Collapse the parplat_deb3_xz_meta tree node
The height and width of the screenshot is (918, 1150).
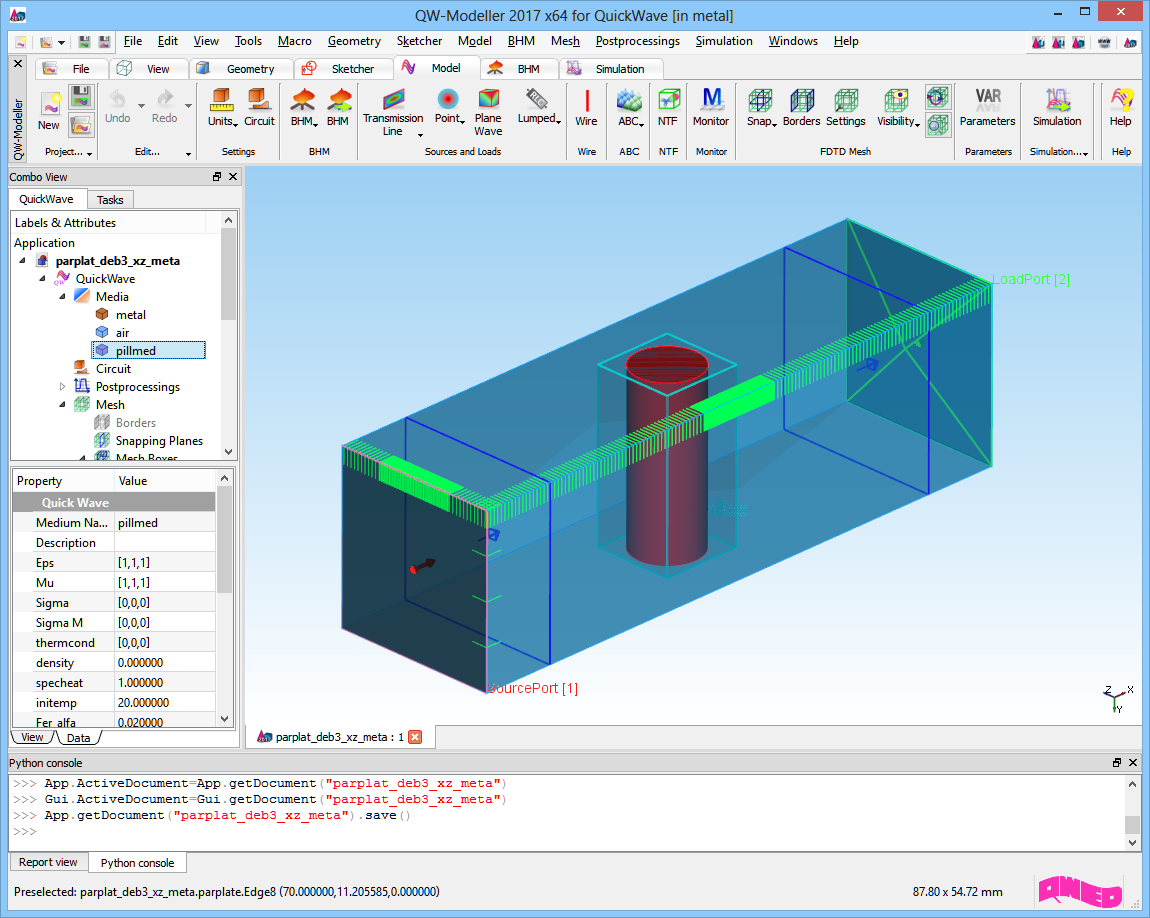(23, 260)
